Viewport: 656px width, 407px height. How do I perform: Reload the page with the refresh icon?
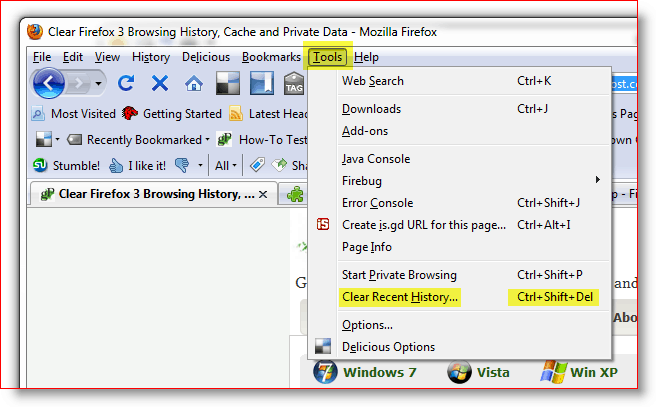[126, 83]
